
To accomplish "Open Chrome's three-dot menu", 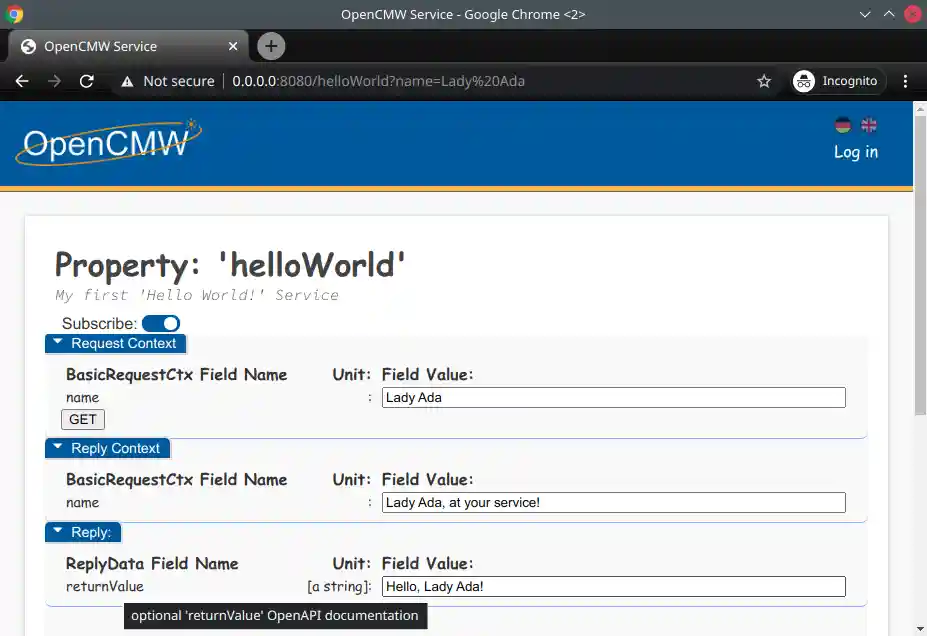I will tap(905, 81).
